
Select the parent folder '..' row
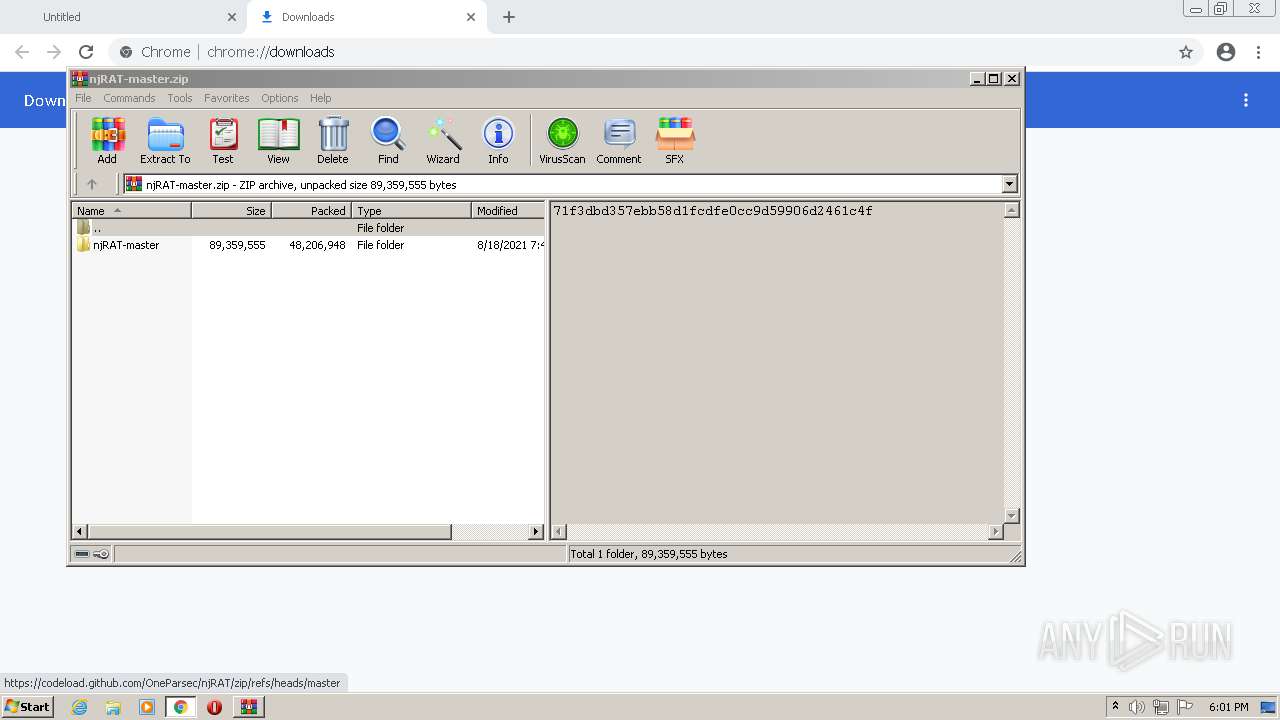[x=308, y=228]
